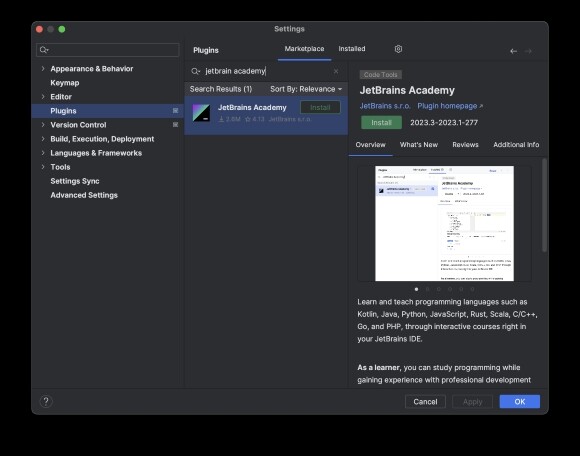The image size is (580, 456).
Task: Click the Code Tools tag
Action: (381, 75)
